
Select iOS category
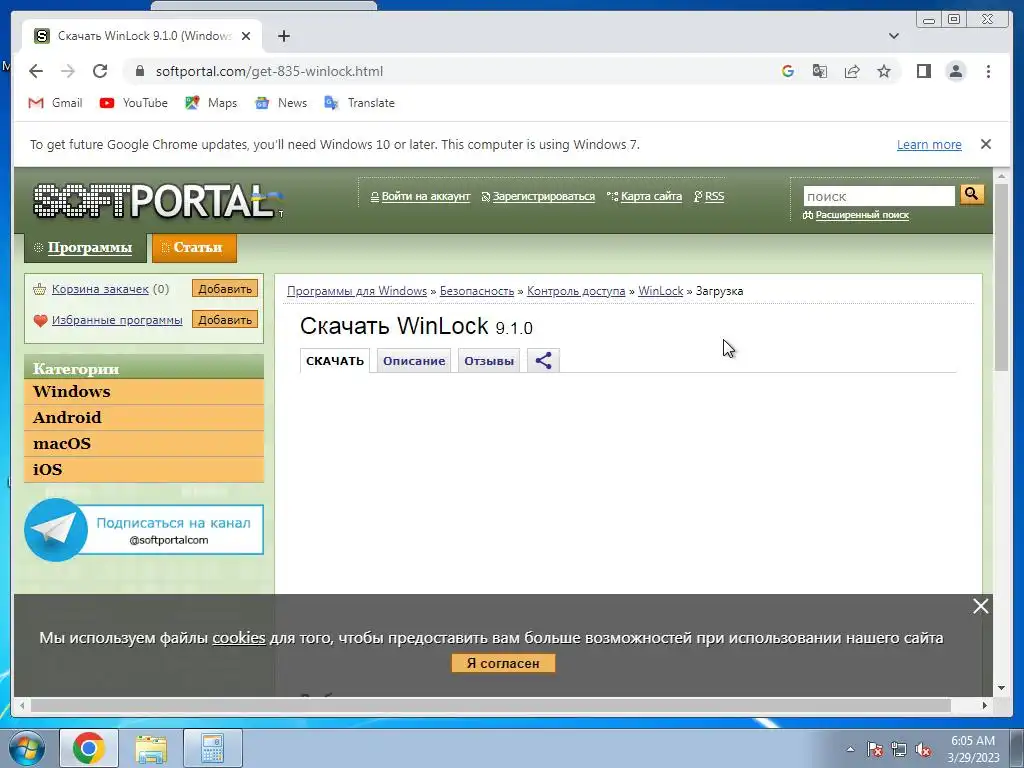pos(144,470)
